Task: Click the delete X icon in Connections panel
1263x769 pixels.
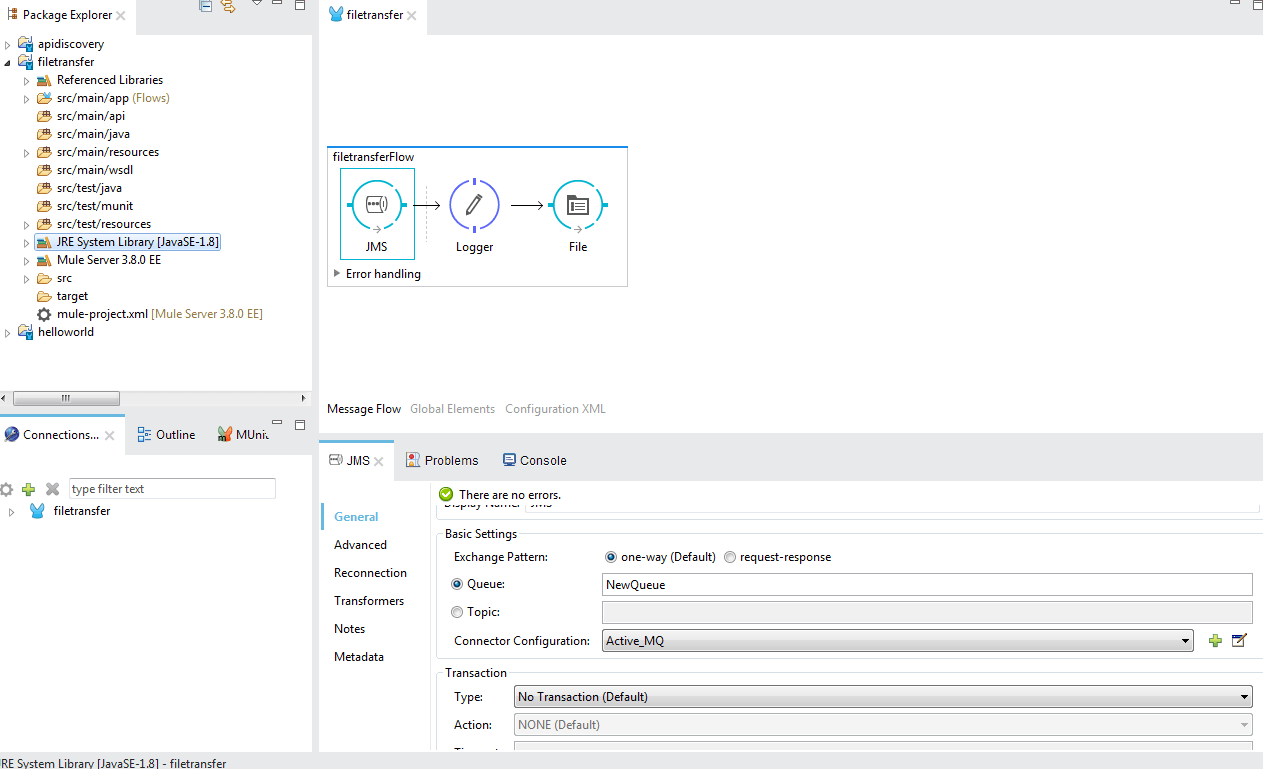Action: point(52,488)
